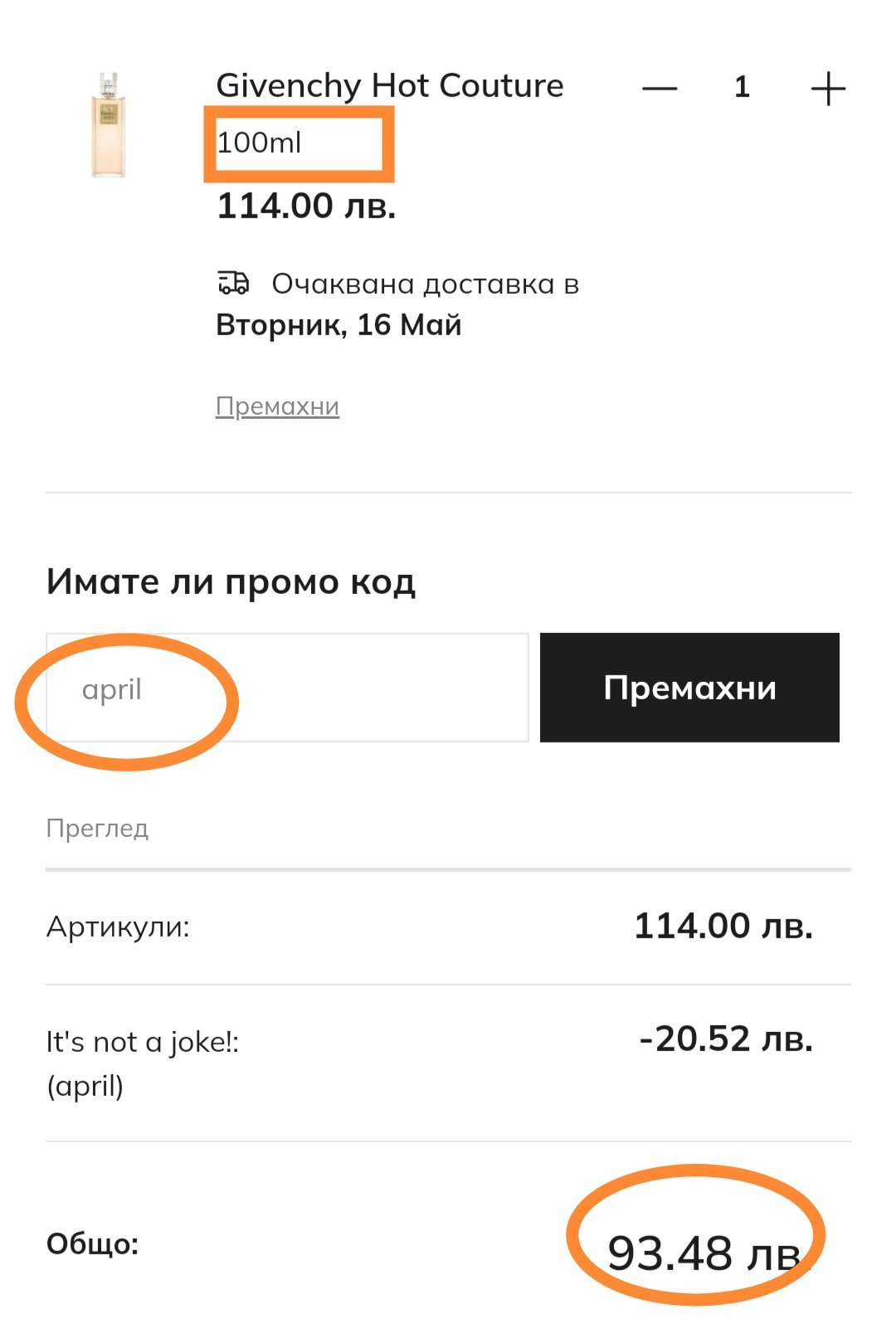Screen dimensions: 896x1324
Task: Increase quantity with the plus icon
Action: [x=827, y=88]
